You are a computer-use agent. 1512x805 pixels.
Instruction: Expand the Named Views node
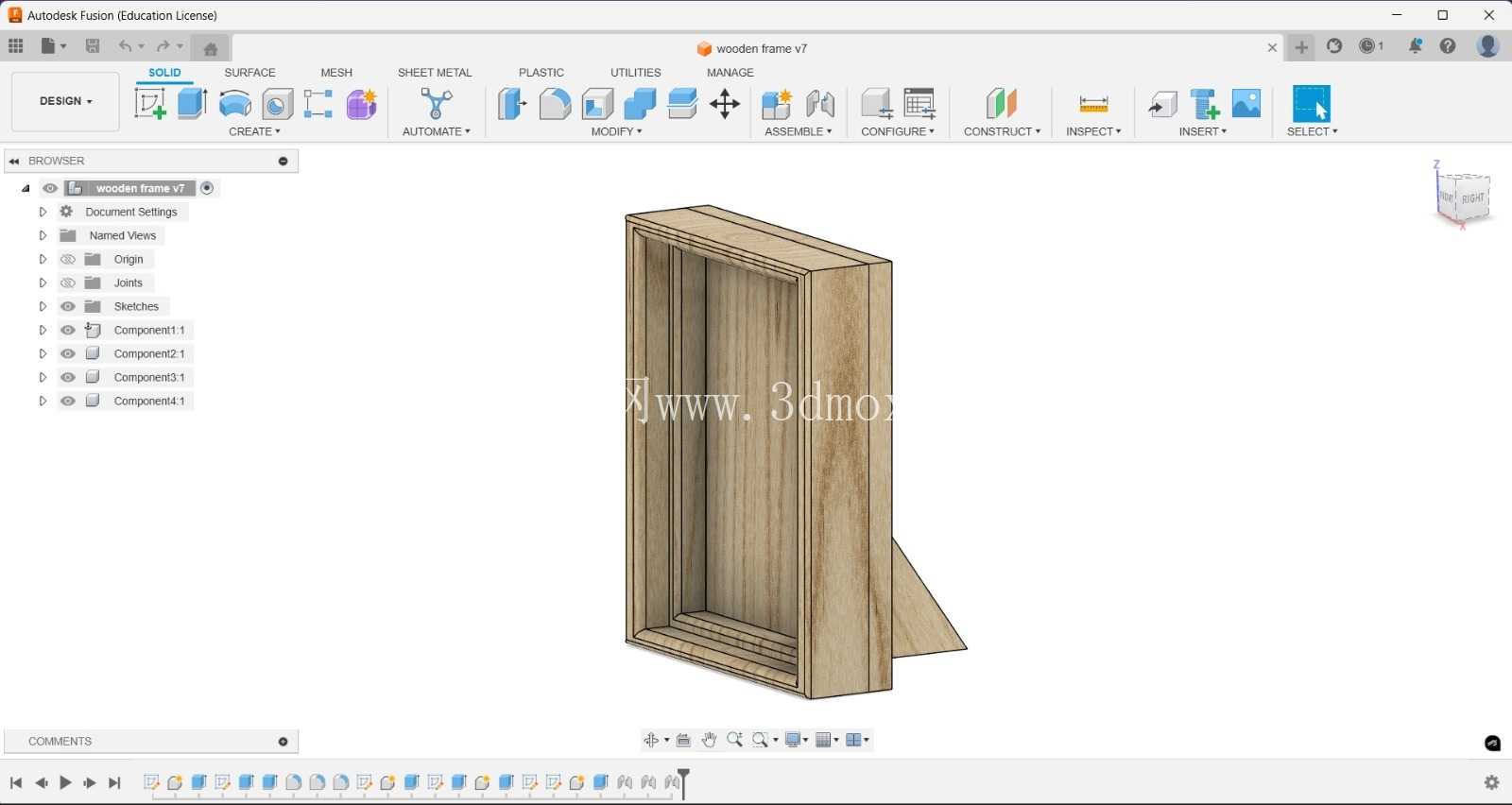point(43,235)
